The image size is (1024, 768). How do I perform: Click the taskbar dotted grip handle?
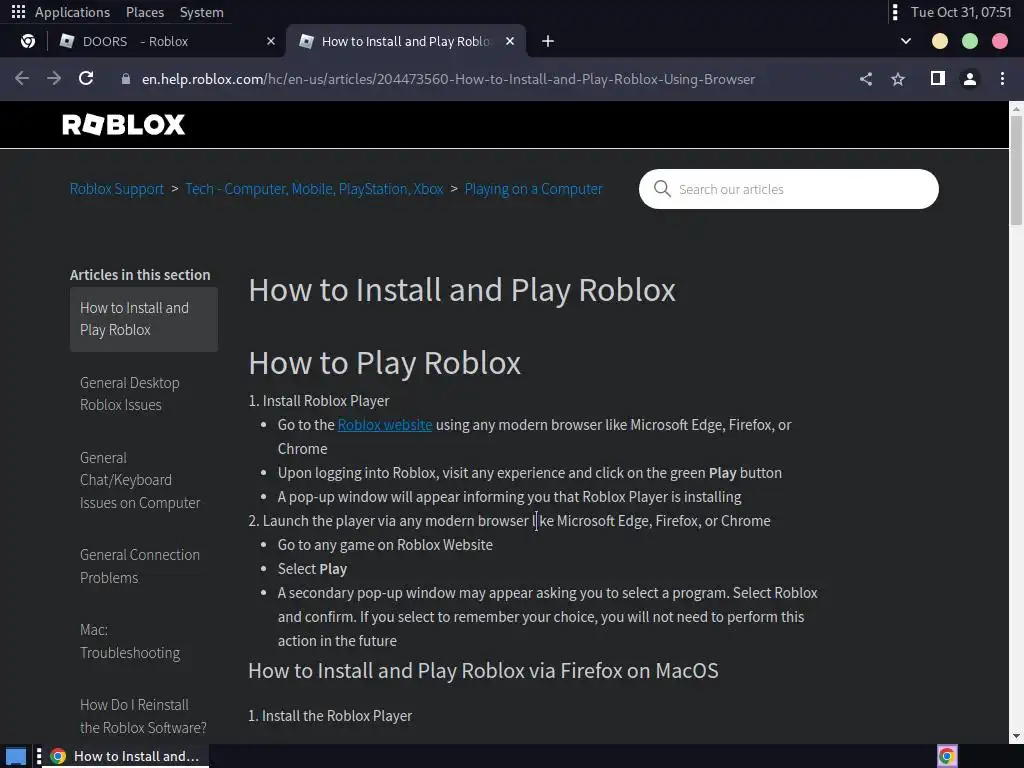39,756
